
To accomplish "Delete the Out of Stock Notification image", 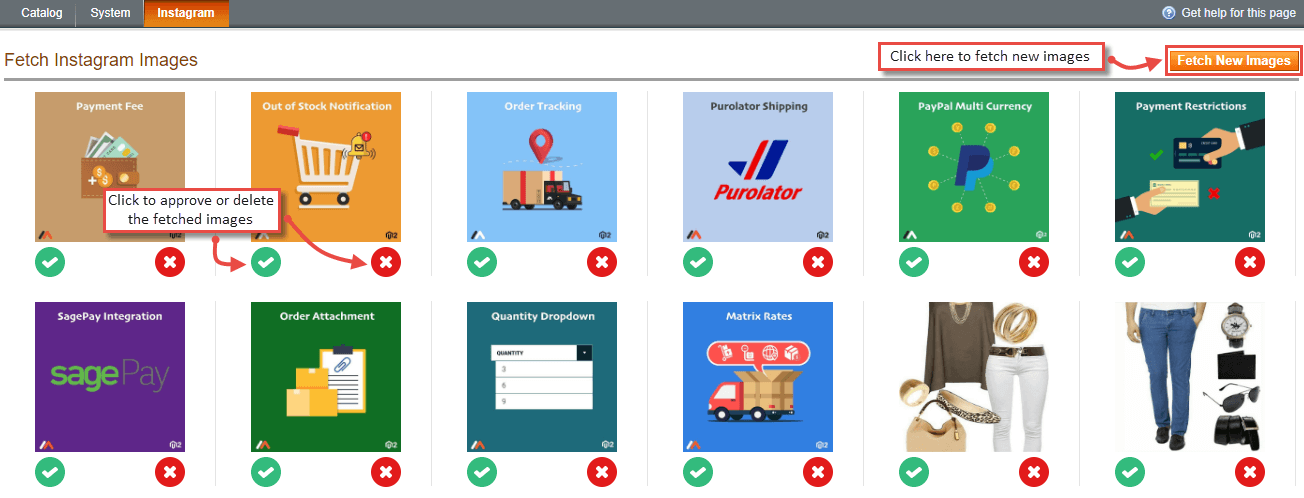I will [386, 263].
